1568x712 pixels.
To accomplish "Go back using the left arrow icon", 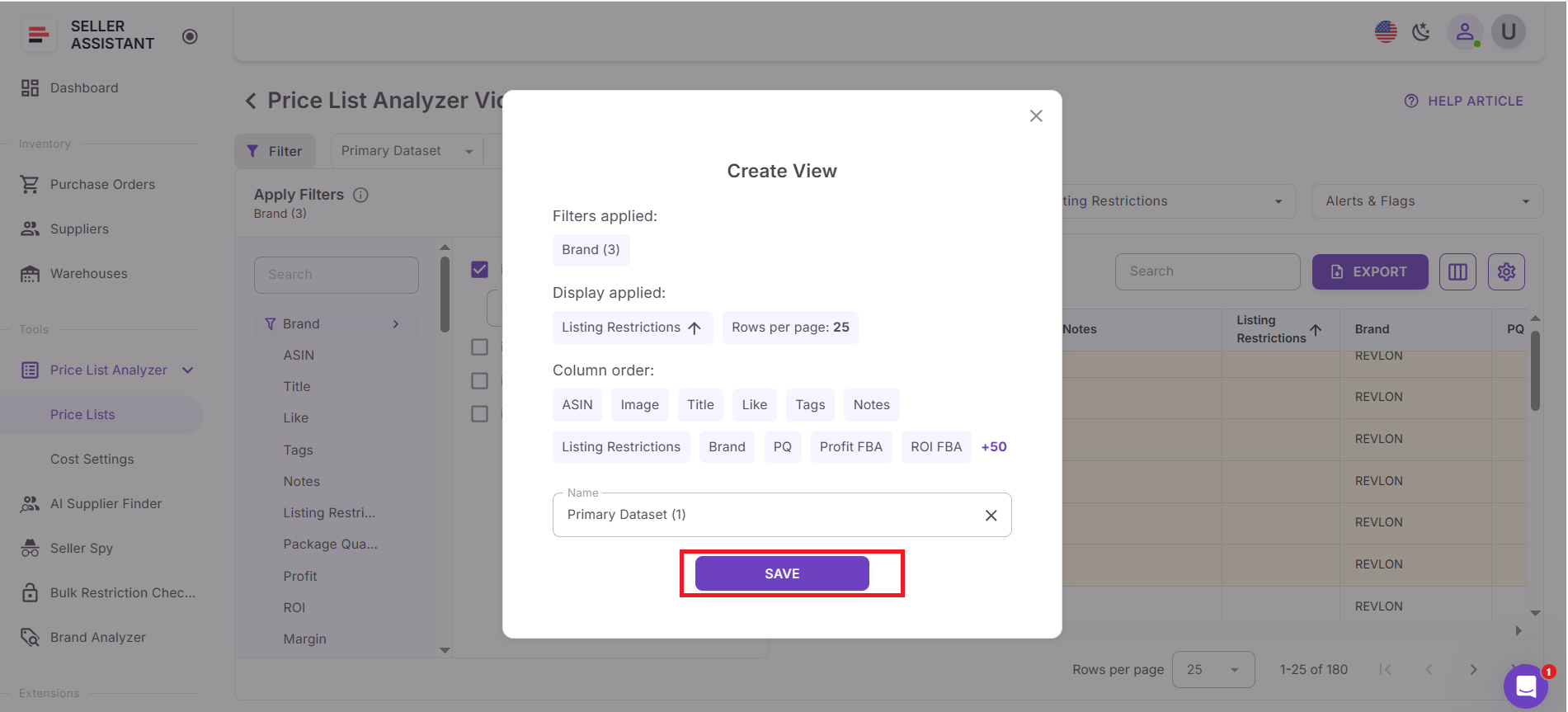I will click(x=251, y=101).
